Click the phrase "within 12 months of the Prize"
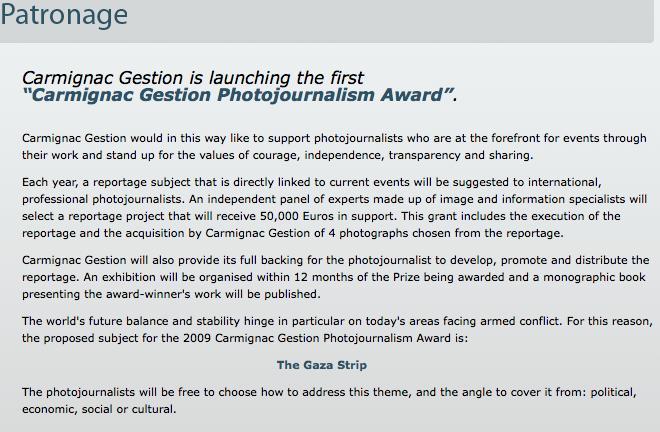660x432 pixels. tap(338, 277)
